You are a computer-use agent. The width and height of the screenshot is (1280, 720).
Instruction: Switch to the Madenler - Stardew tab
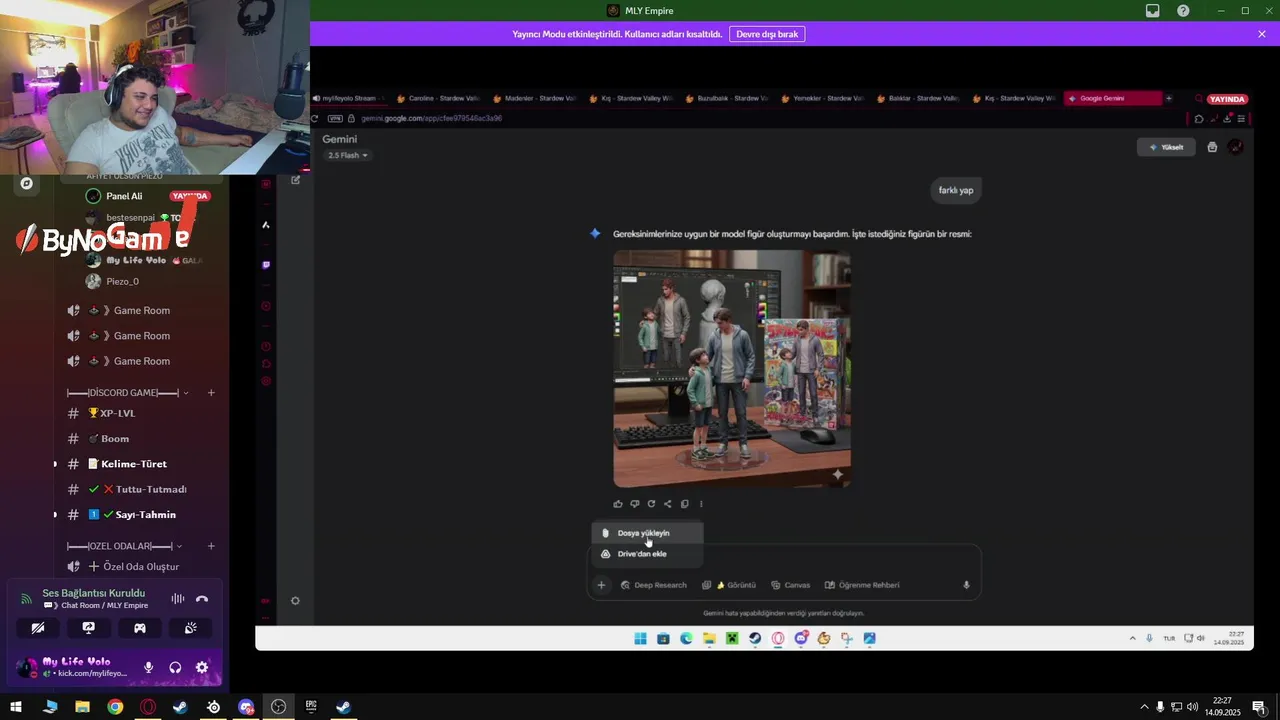tap(534, 99)
